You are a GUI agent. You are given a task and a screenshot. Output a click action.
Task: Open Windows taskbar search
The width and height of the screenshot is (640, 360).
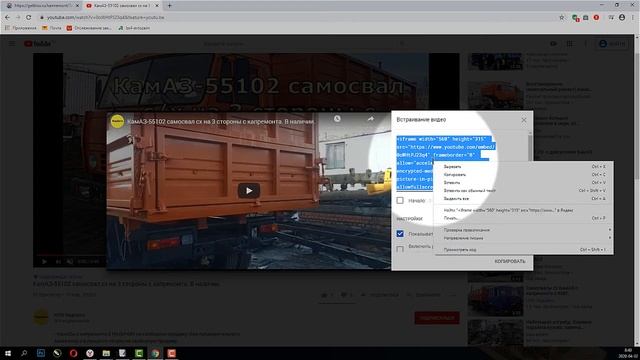[24, 353]
